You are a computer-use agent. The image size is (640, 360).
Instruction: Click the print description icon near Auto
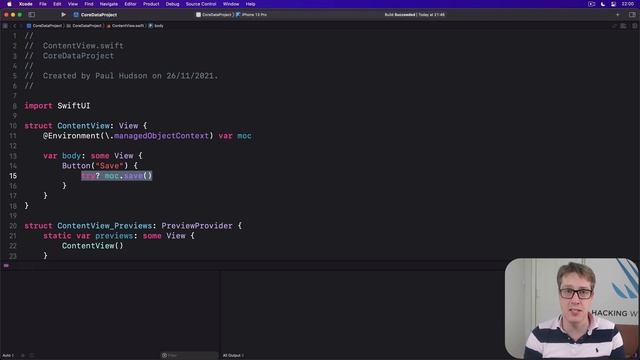[x=31, y=356]
